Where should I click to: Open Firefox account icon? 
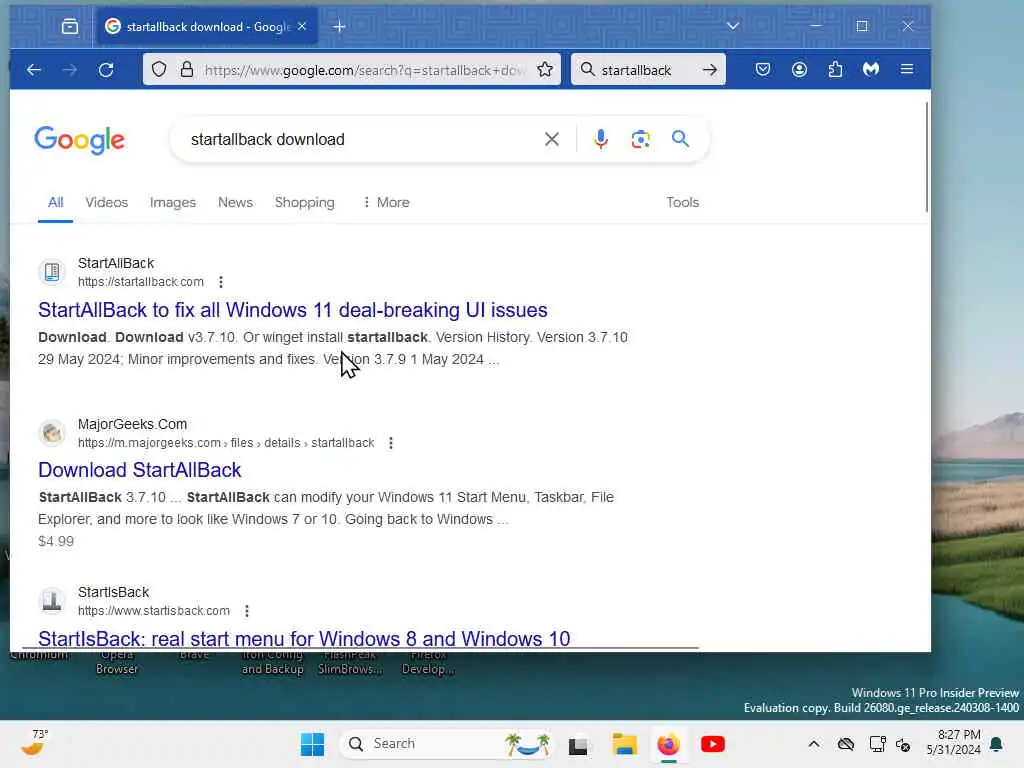[x=799, y=69]
